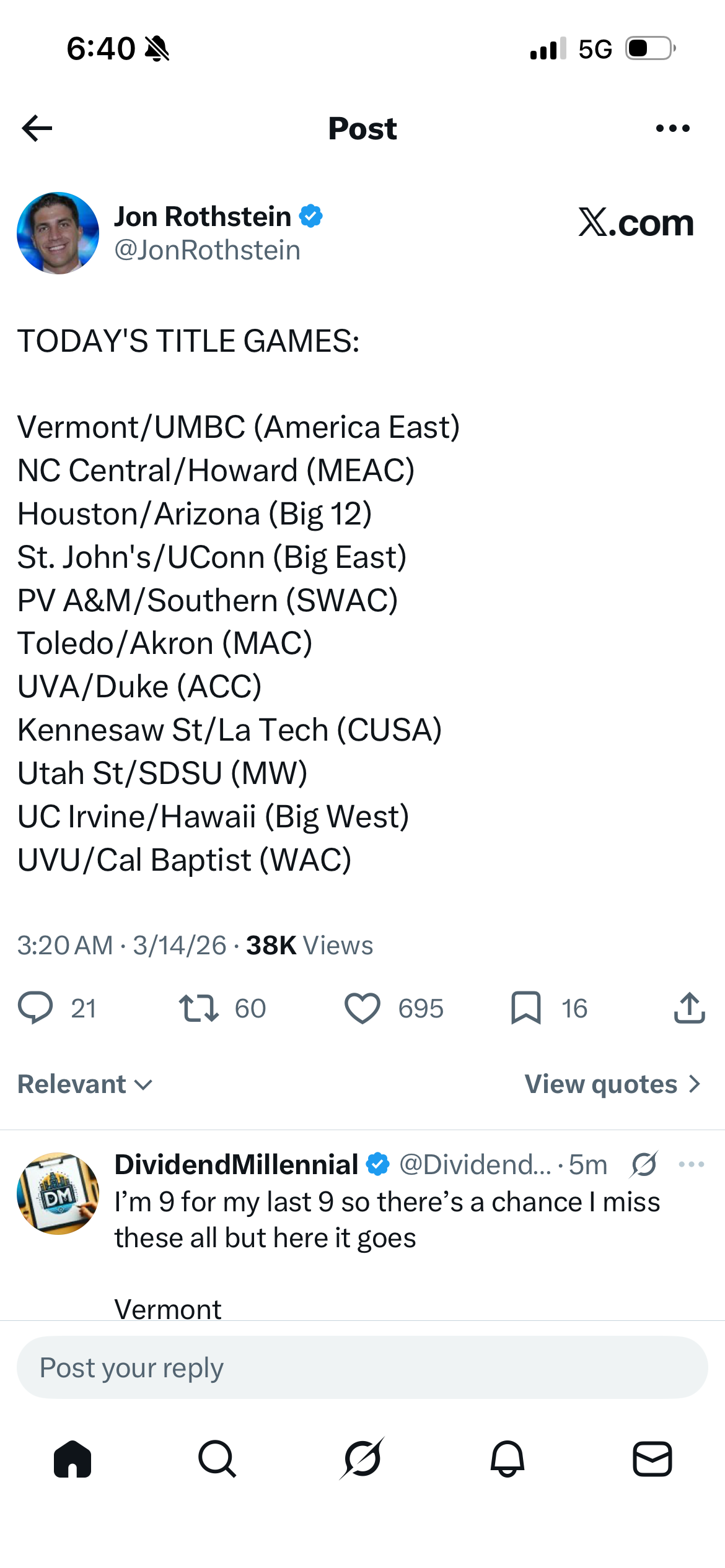Open View quotes
This screenshot has width=725, height=1568.
point(612,1084)
